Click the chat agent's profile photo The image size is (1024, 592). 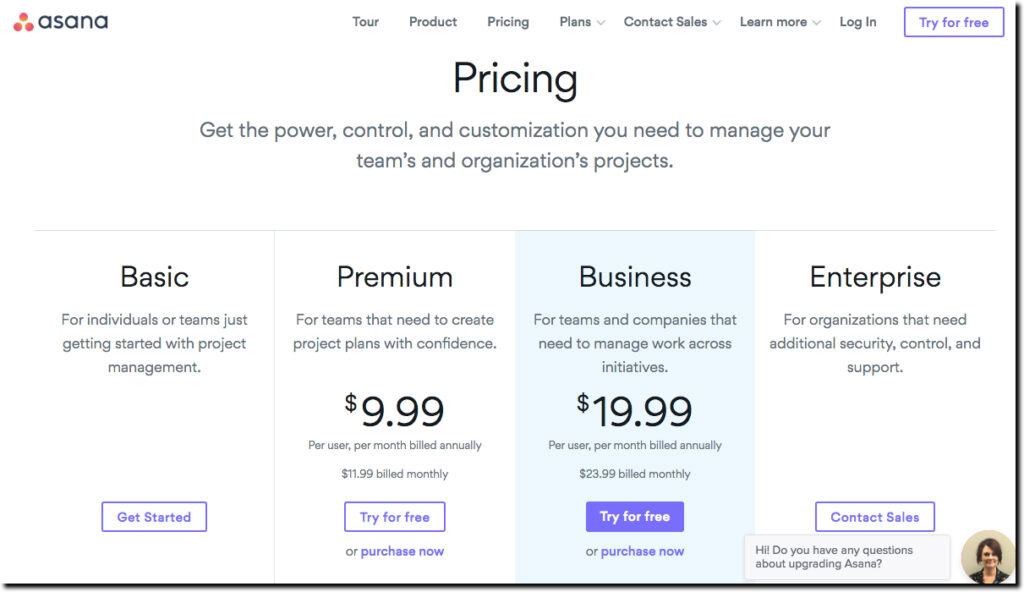click(986, 556)
